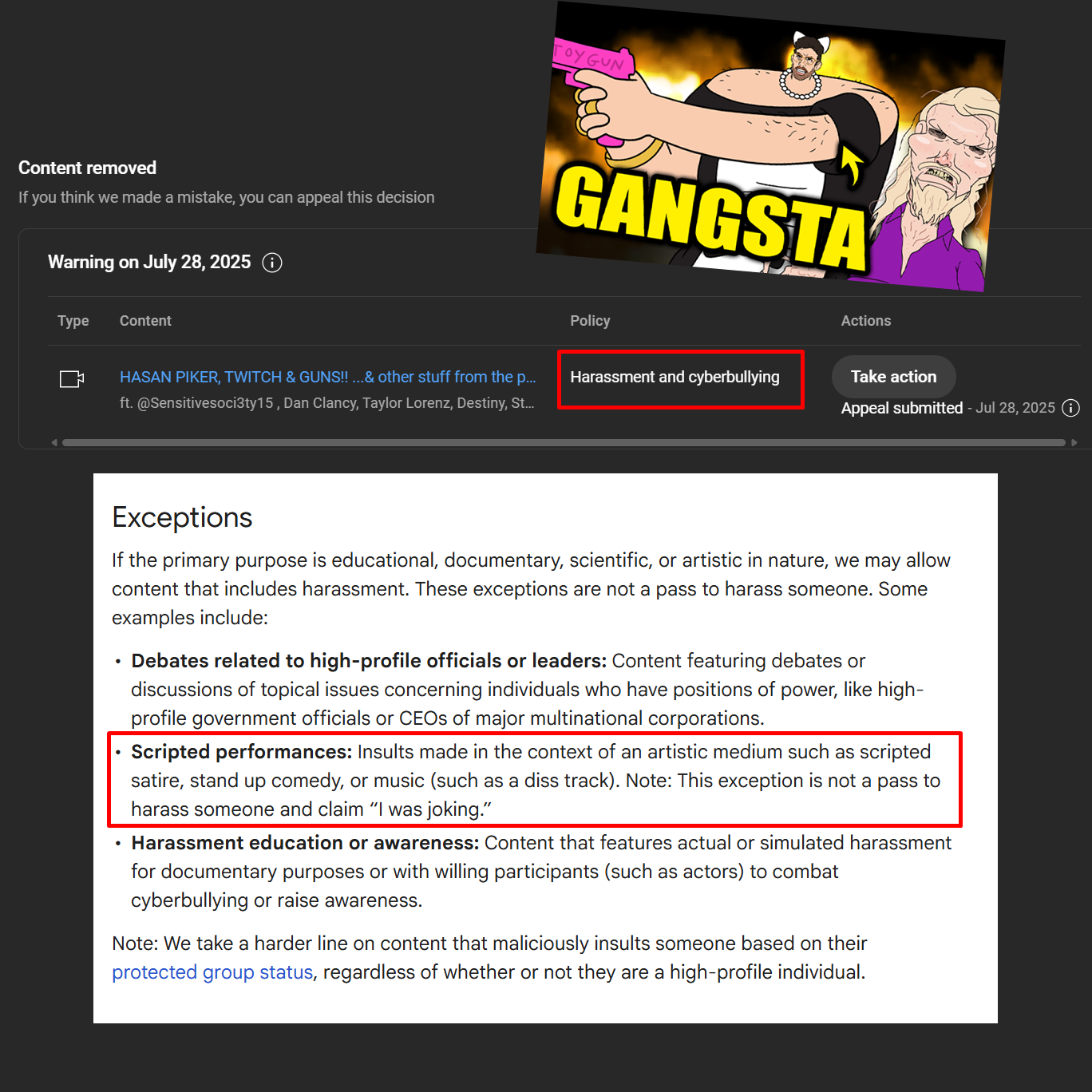Click the Type column header
Screen dimensions: 1092x1092
click(x=73, y=321)
